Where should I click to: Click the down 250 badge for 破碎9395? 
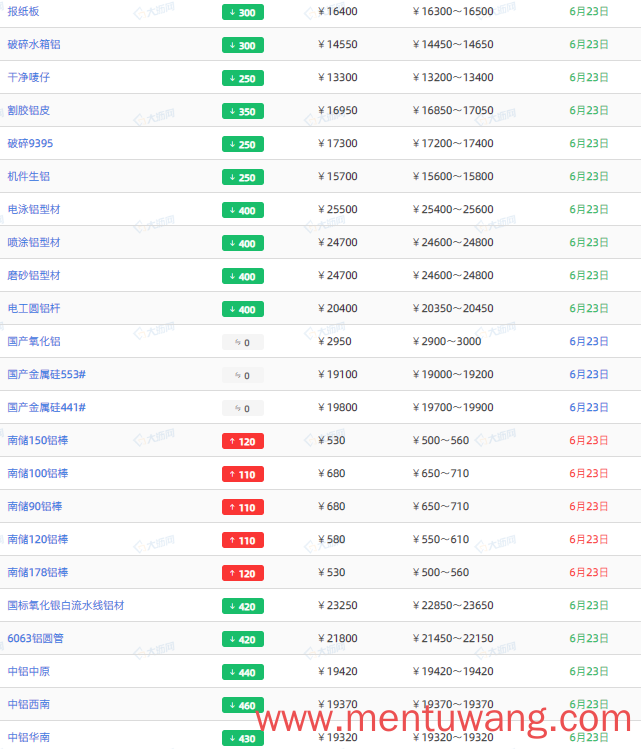click(243, 144)
